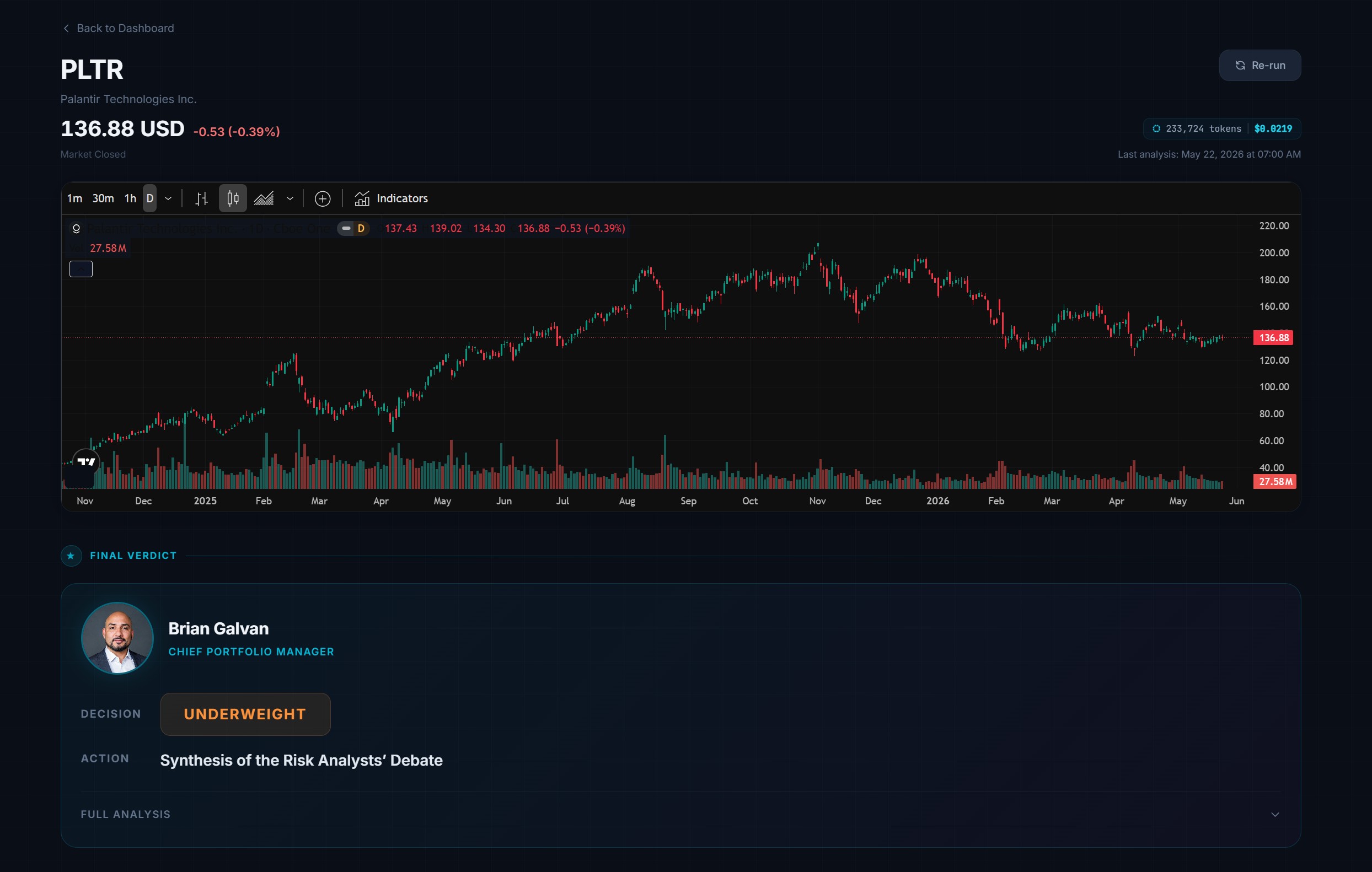Click the Last analysis timestamp text
Screen dimensions: 1372x872
tap(1209, 154)
